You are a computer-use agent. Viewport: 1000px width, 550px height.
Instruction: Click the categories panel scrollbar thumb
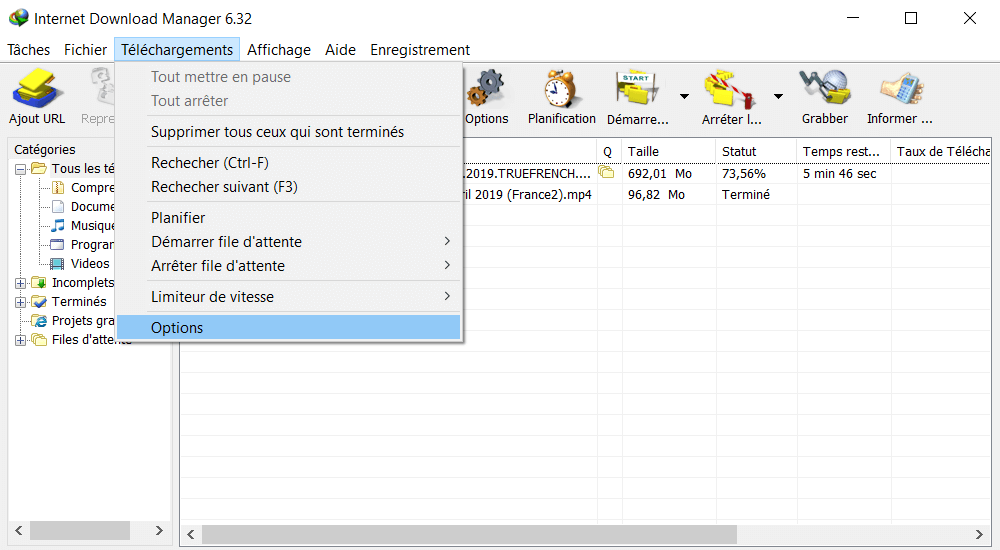point(80,530)
